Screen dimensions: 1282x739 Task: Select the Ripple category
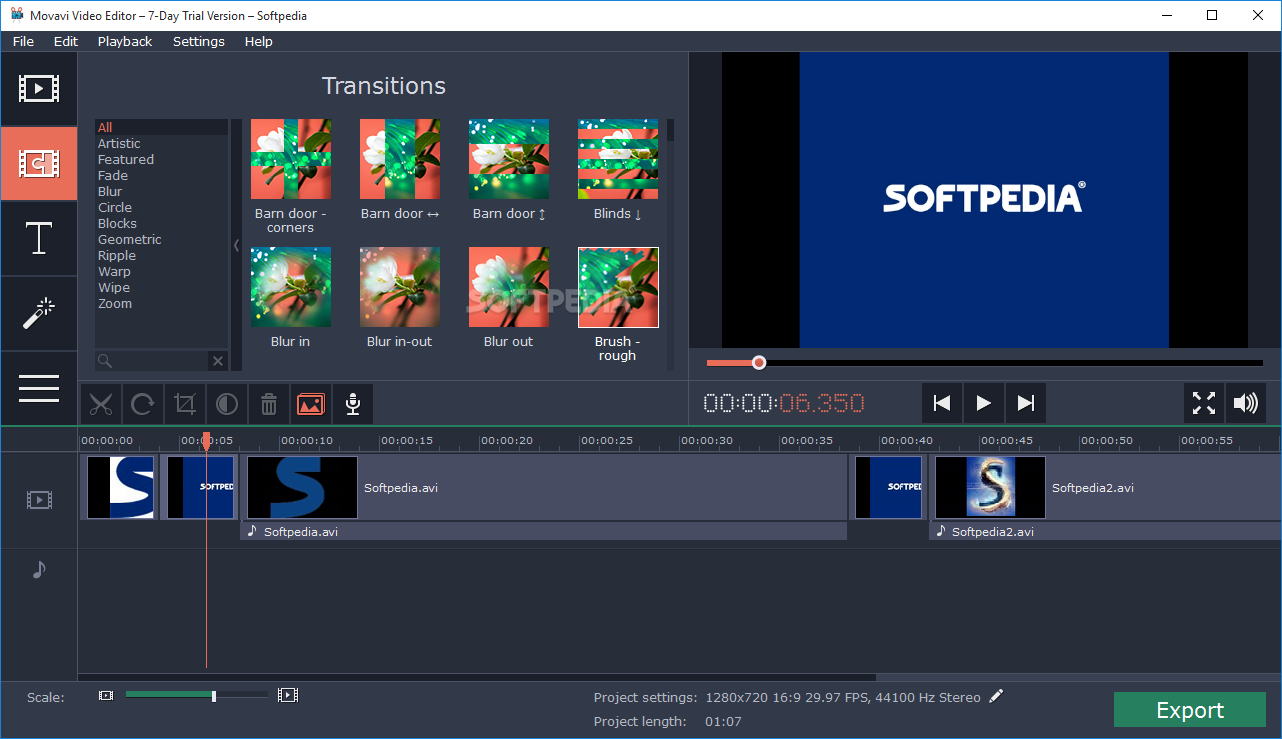[162, 255]
